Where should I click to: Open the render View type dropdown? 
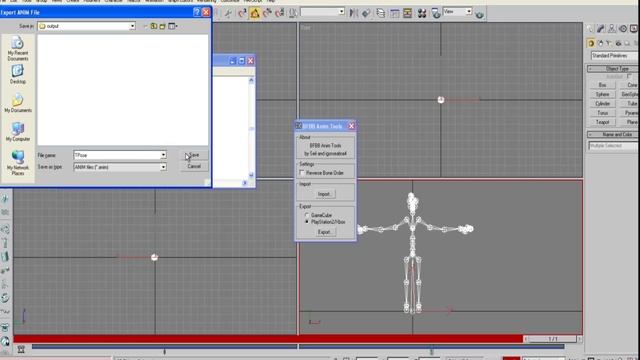click(x=469, y=12)
